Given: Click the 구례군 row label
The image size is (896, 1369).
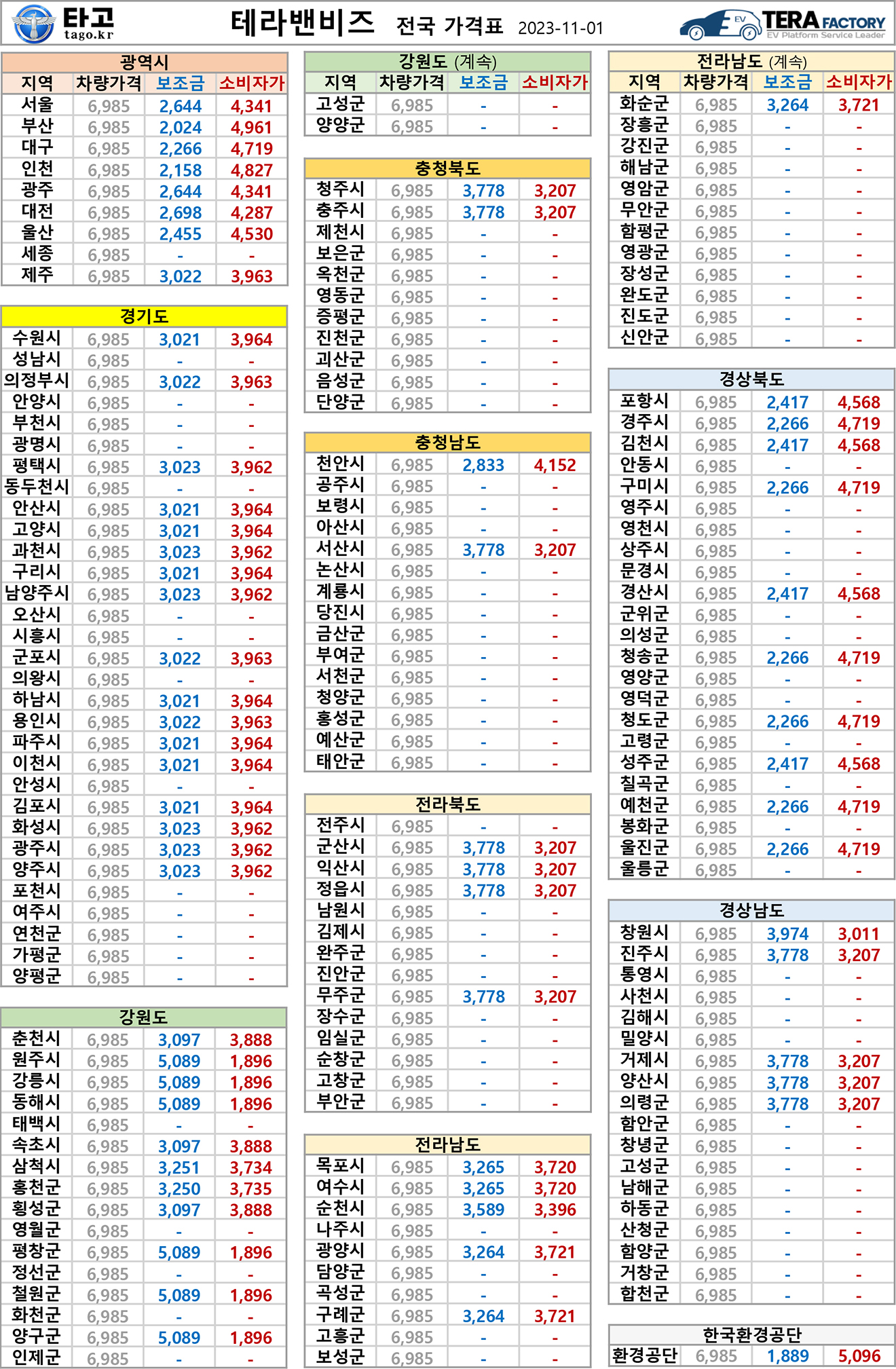Looking at the screenshot, I should (341, 1315).
